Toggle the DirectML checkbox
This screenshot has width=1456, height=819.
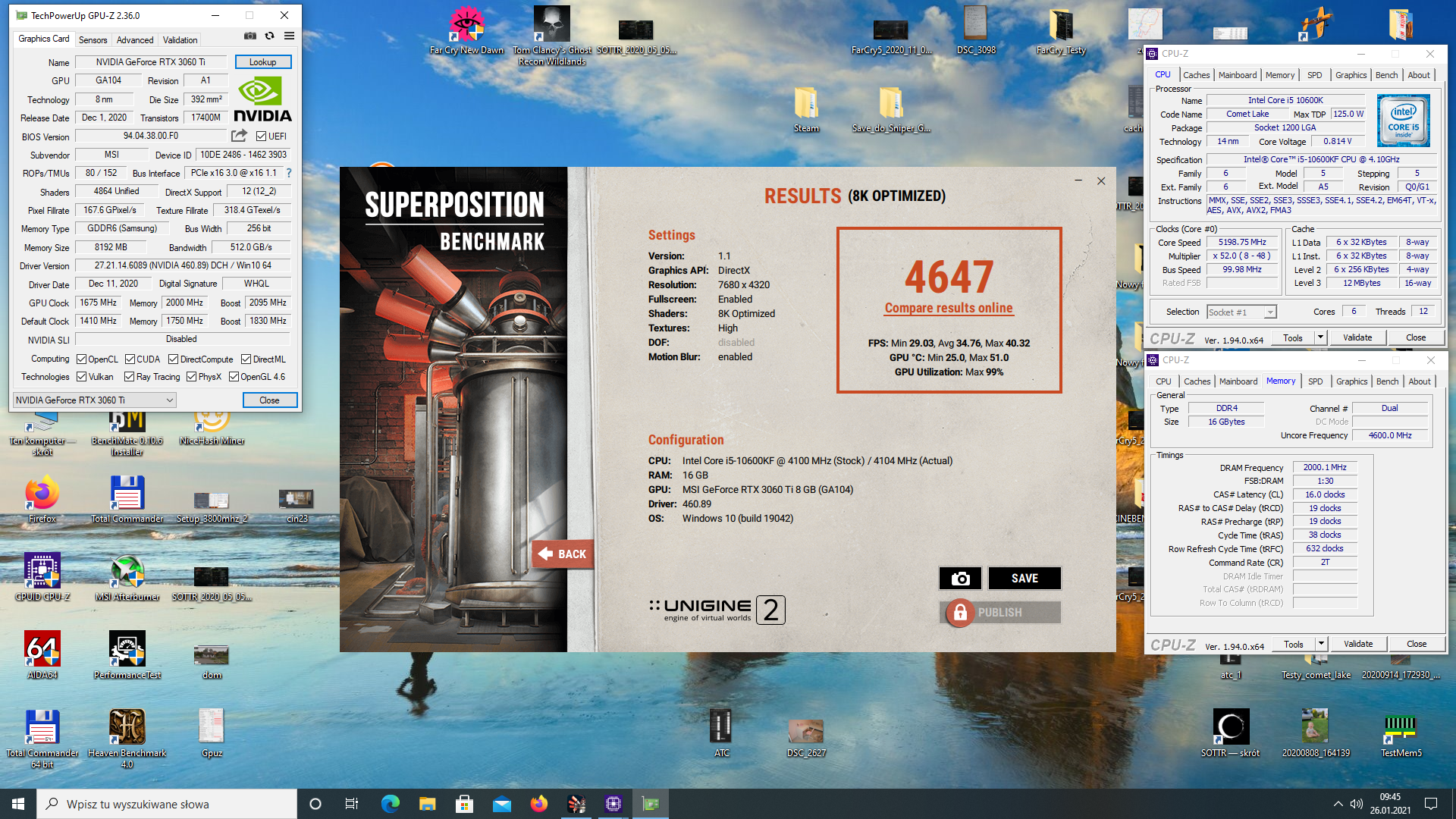pos(246,359)
